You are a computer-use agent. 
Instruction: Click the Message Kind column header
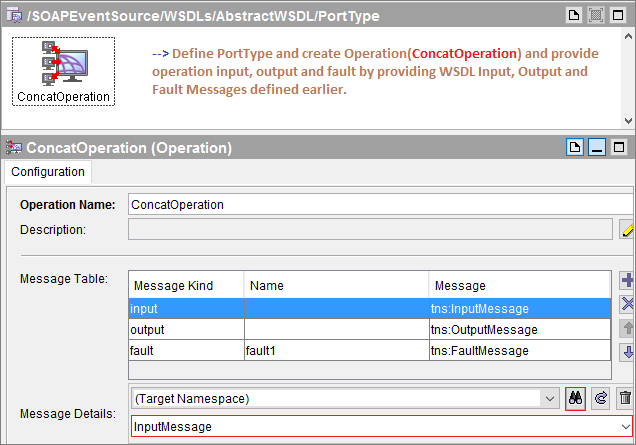pos(187,286)
